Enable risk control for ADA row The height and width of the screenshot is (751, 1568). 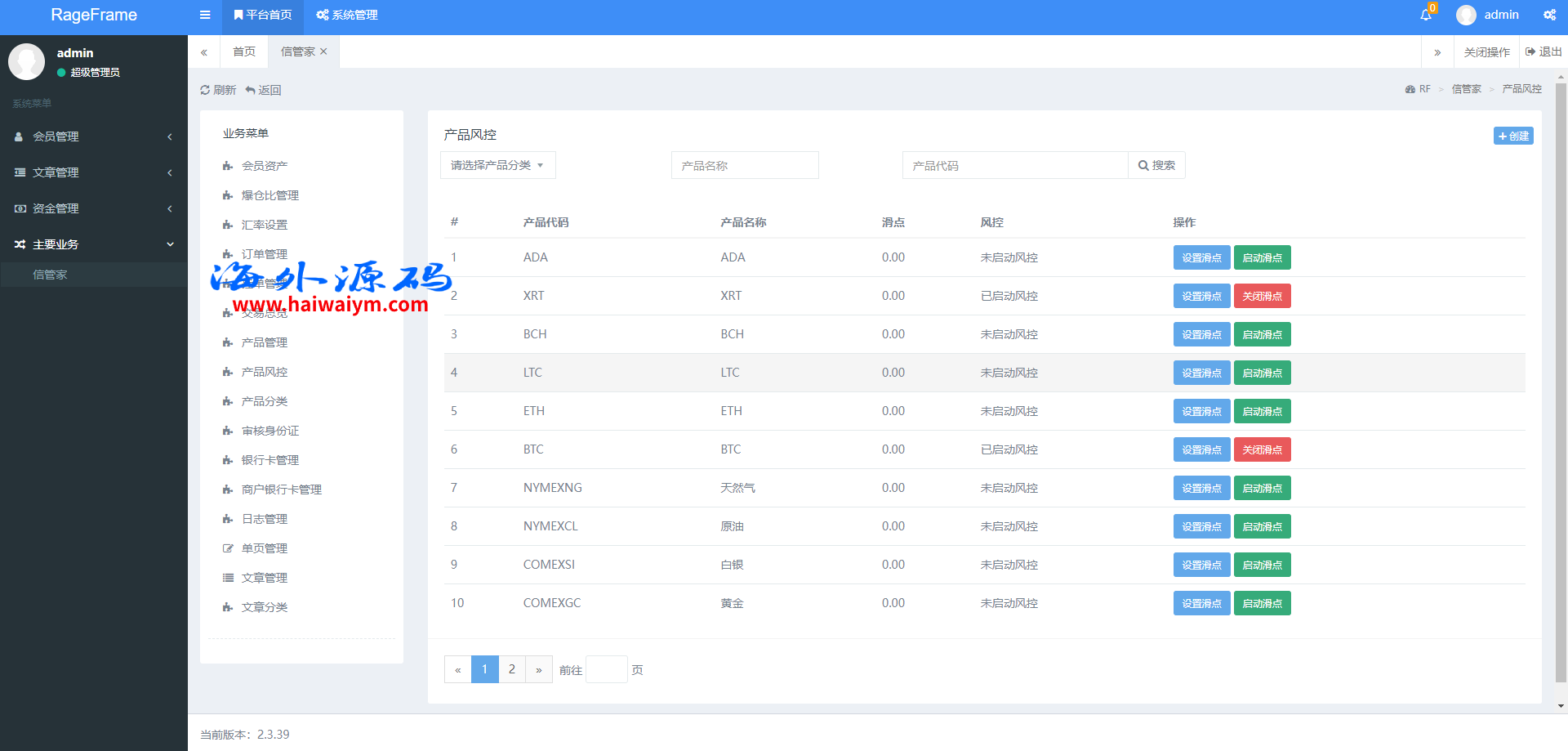(1262, 257)
